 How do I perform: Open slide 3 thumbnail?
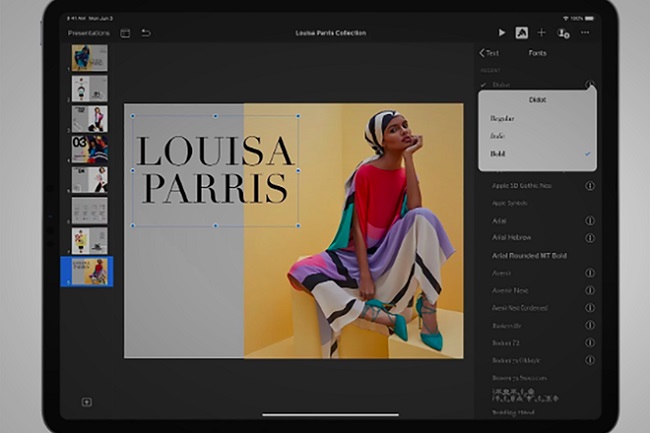point(90,119)
